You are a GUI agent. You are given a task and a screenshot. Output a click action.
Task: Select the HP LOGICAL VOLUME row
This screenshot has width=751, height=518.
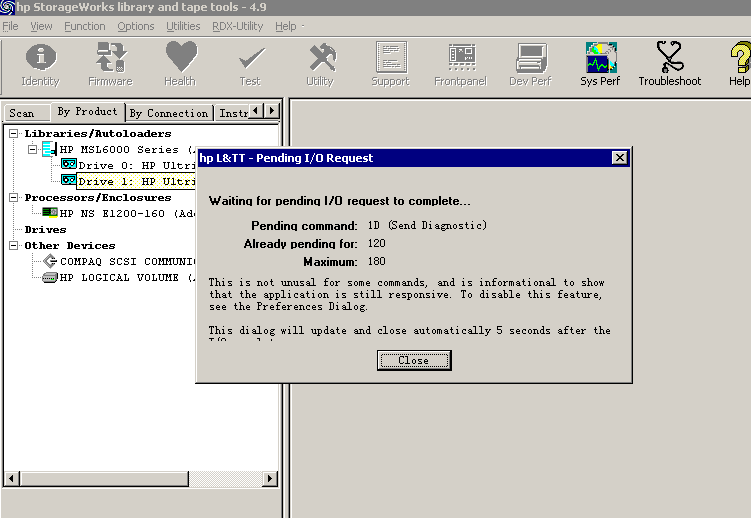point(127,277)
